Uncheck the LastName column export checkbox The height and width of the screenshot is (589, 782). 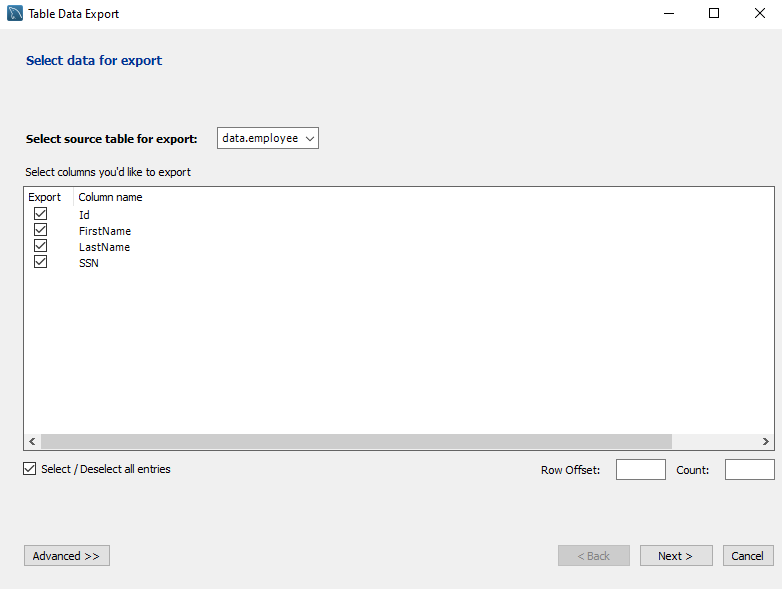point(40,246)
